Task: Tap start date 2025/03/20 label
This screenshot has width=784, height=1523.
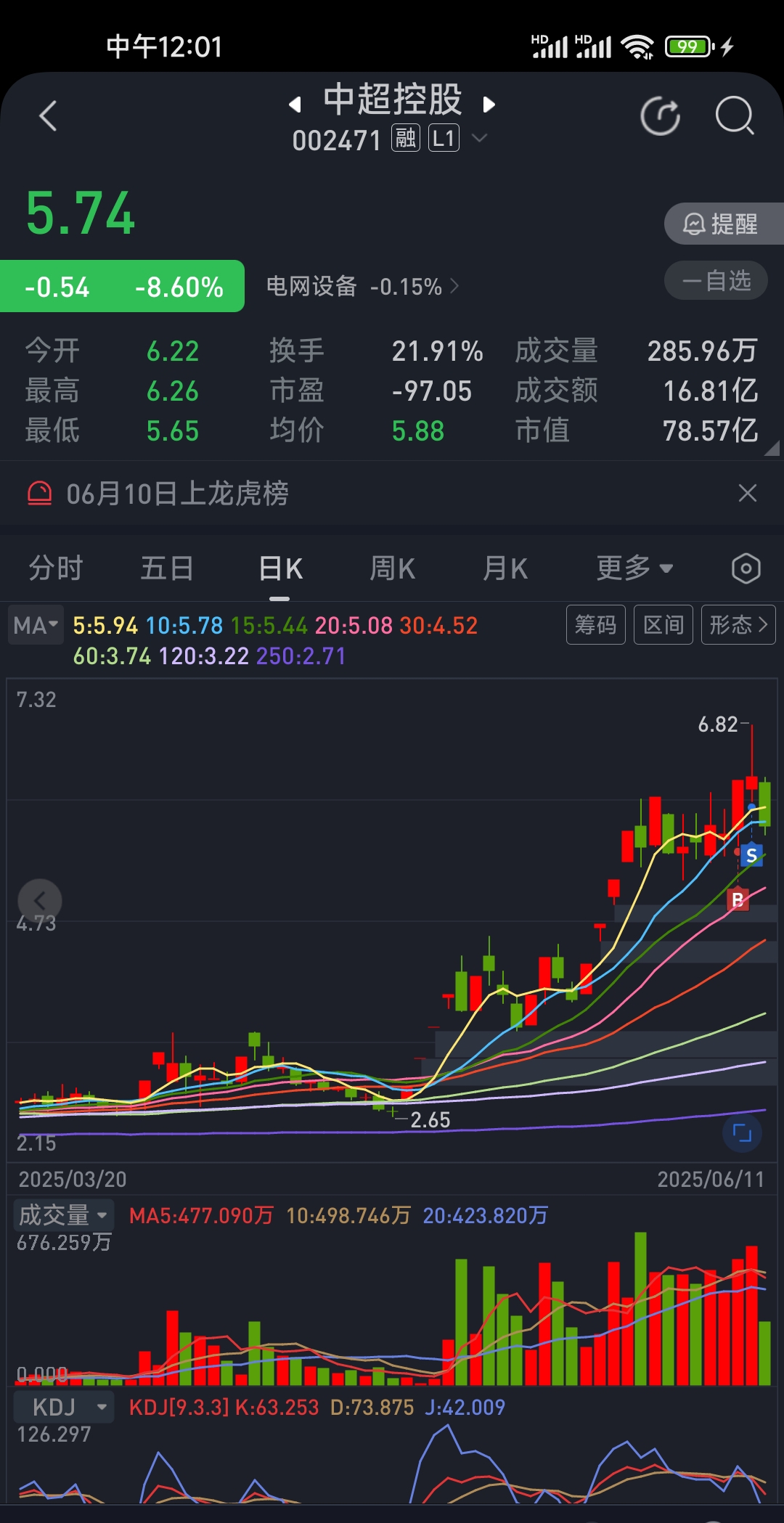Action: pos(73,1179)
